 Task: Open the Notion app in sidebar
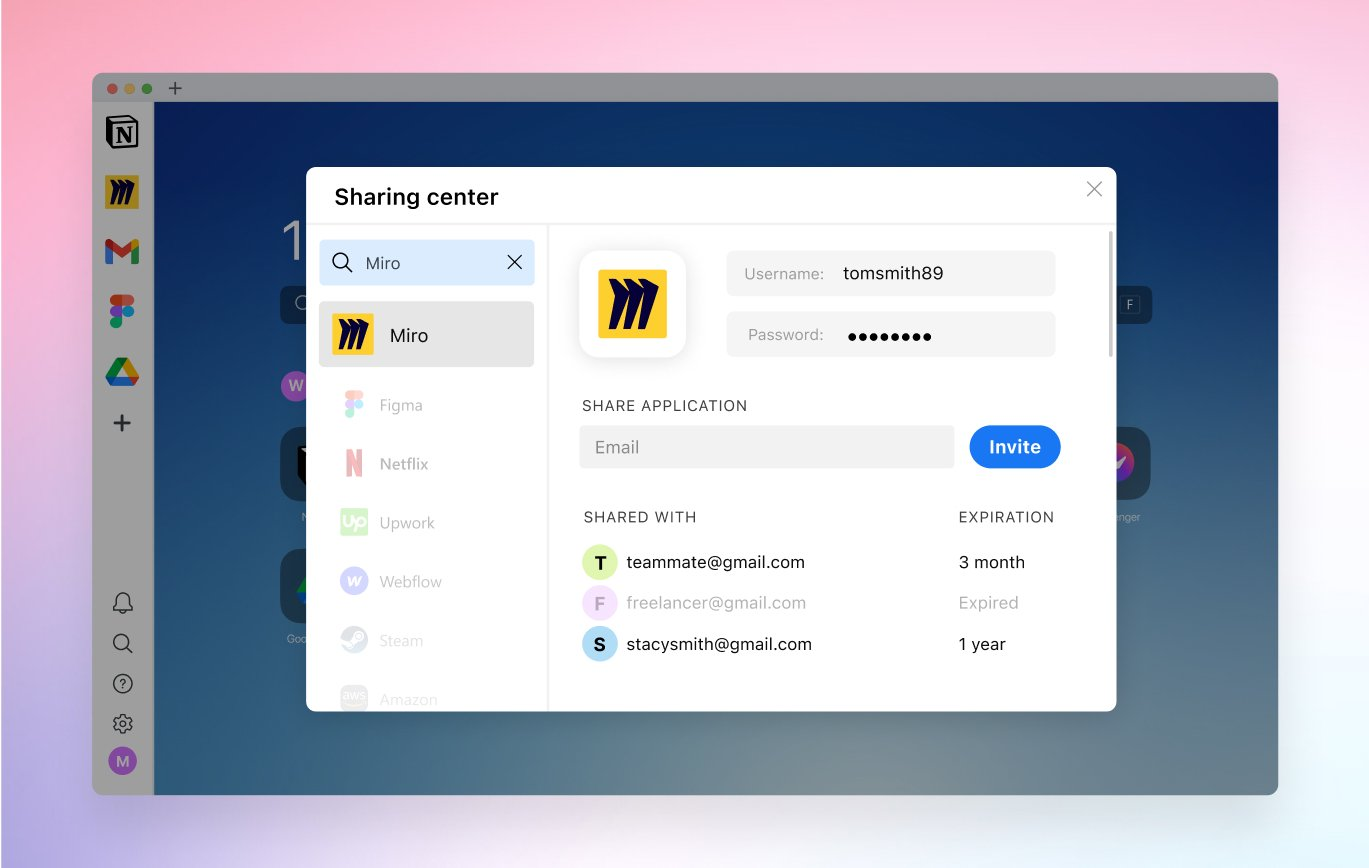[x=122, y=132]
